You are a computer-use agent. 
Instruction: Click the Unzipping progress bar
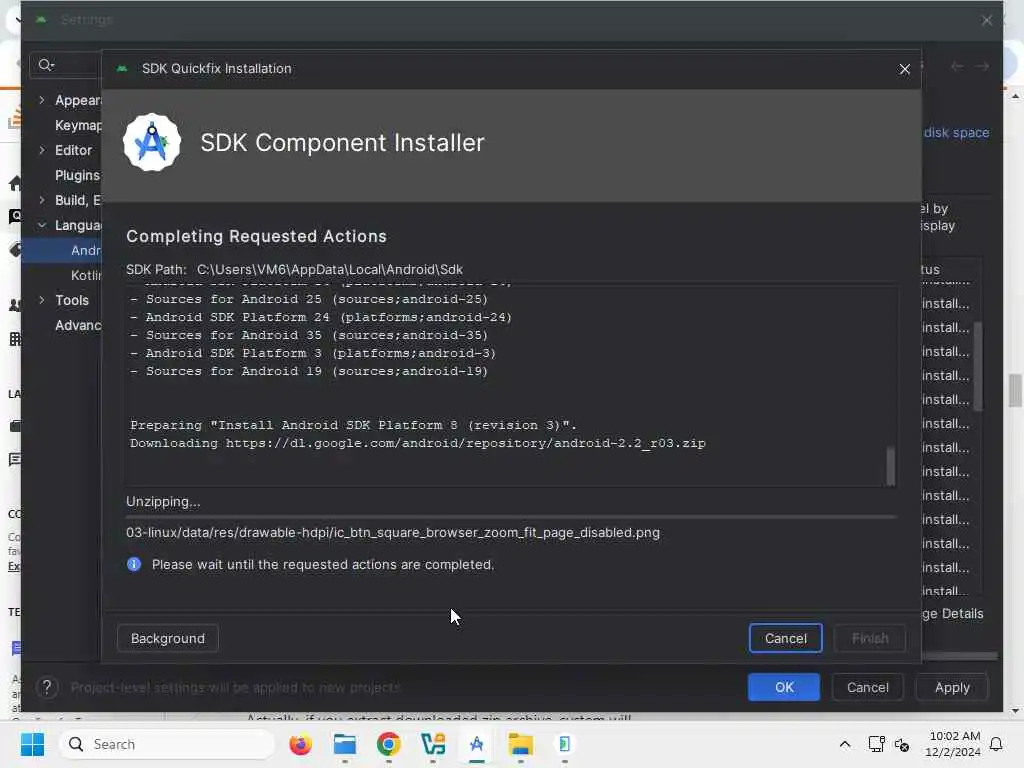(x=511, y=517)
